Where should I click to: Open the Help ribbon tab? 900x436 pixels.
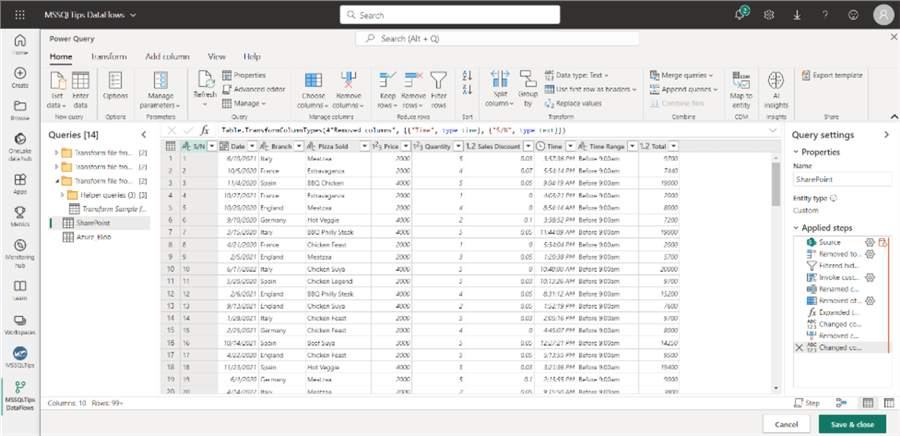[x=252, y=57]
